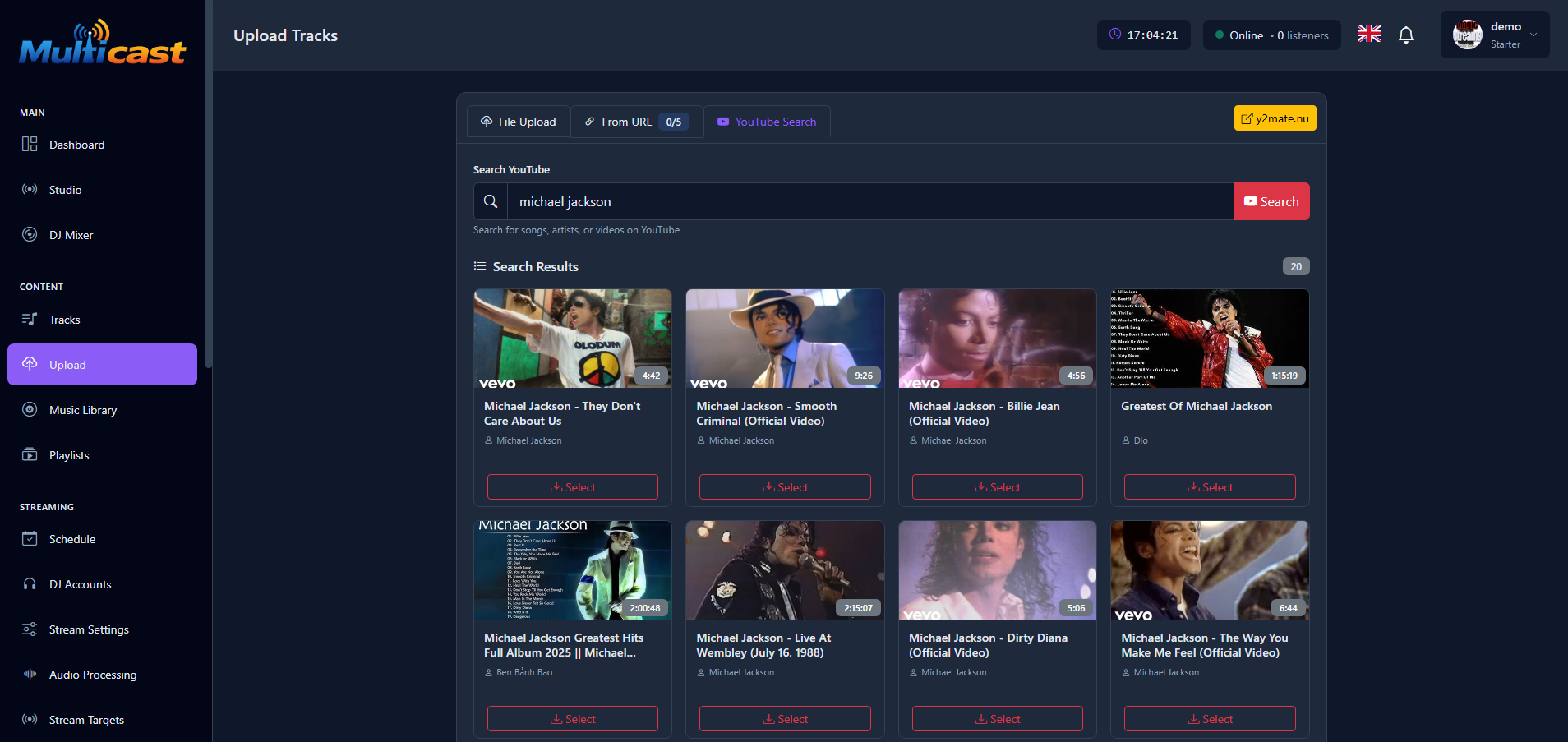
Task: Click the YouTube search text field
Action: (x=869, y=201)
